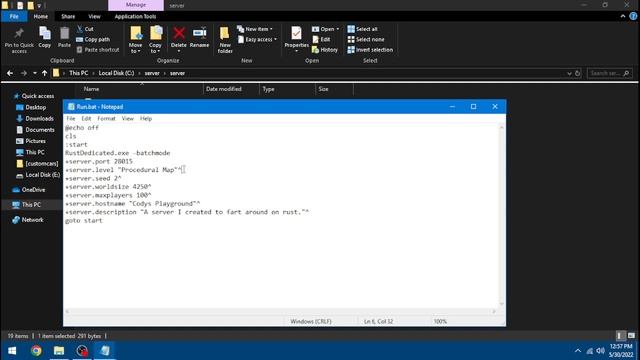
Task: Click Select none in ribbon
Action: (x=366, y=40)
